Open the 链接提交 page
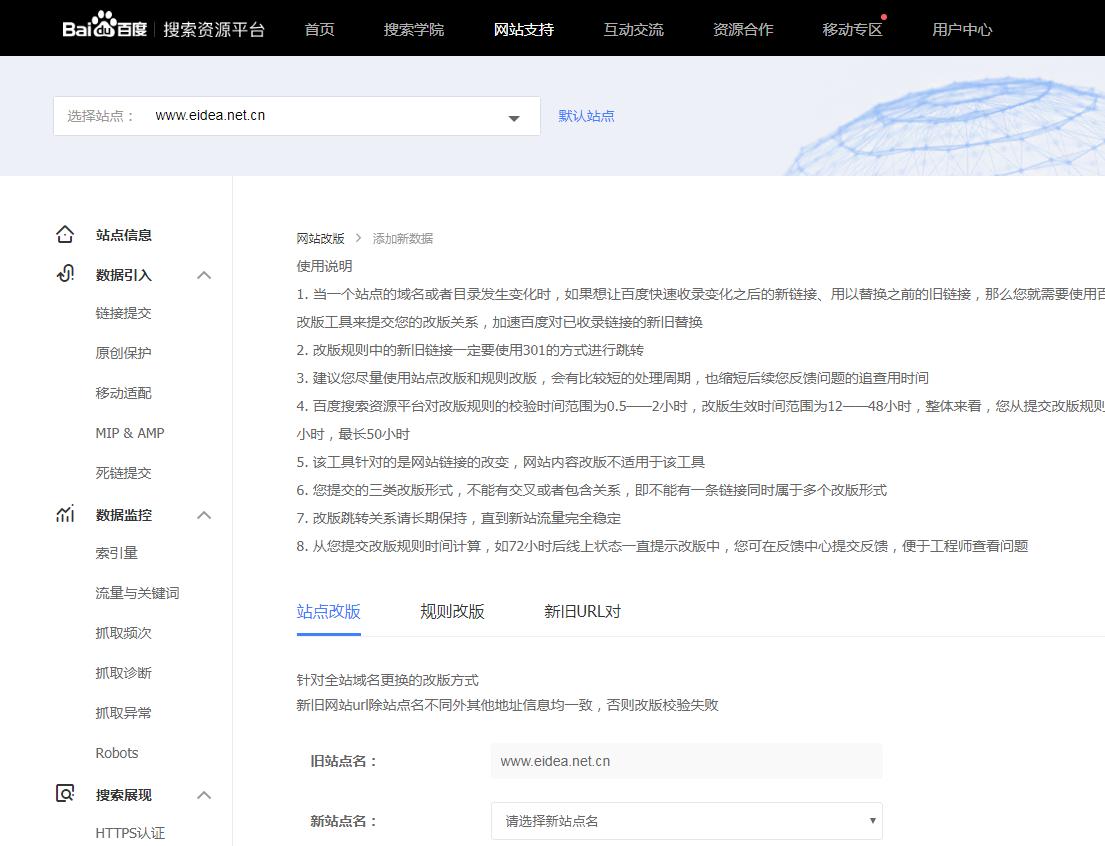 125,313
